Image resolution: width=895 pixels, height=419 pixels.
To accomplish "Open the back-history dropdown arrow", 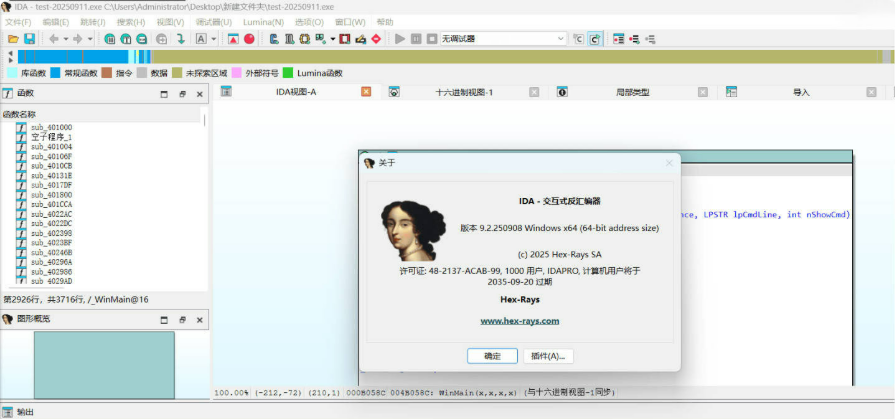I will 66,39.
